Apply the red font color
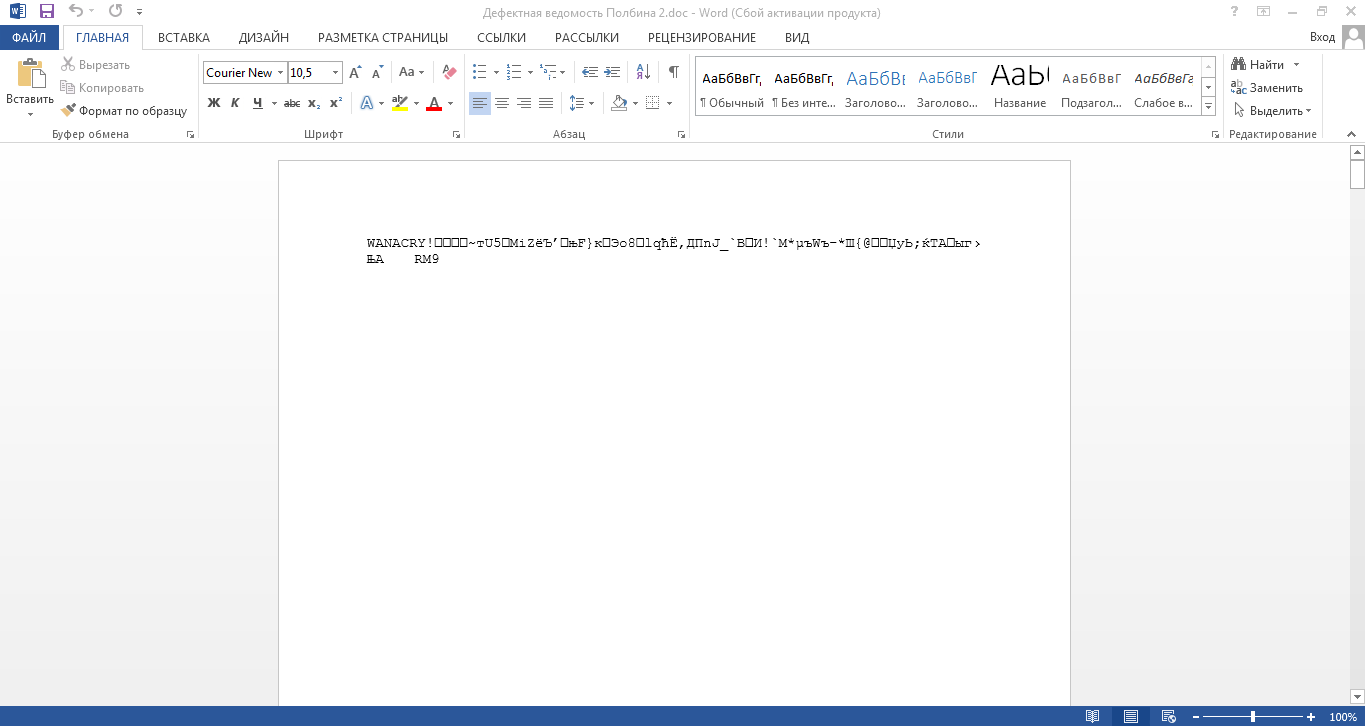Viewport: 1365px width, 726px height. (434, 103)
